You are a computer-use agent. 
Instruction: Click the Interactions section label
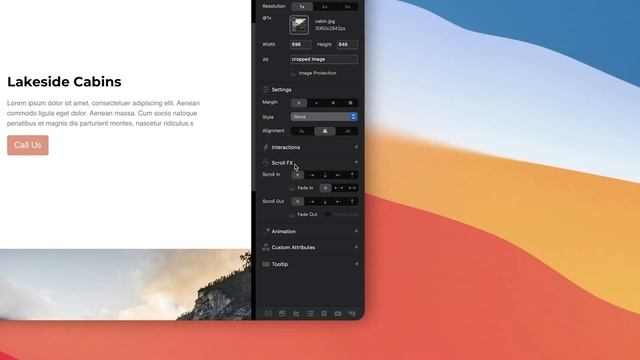(x=286, y=147)
